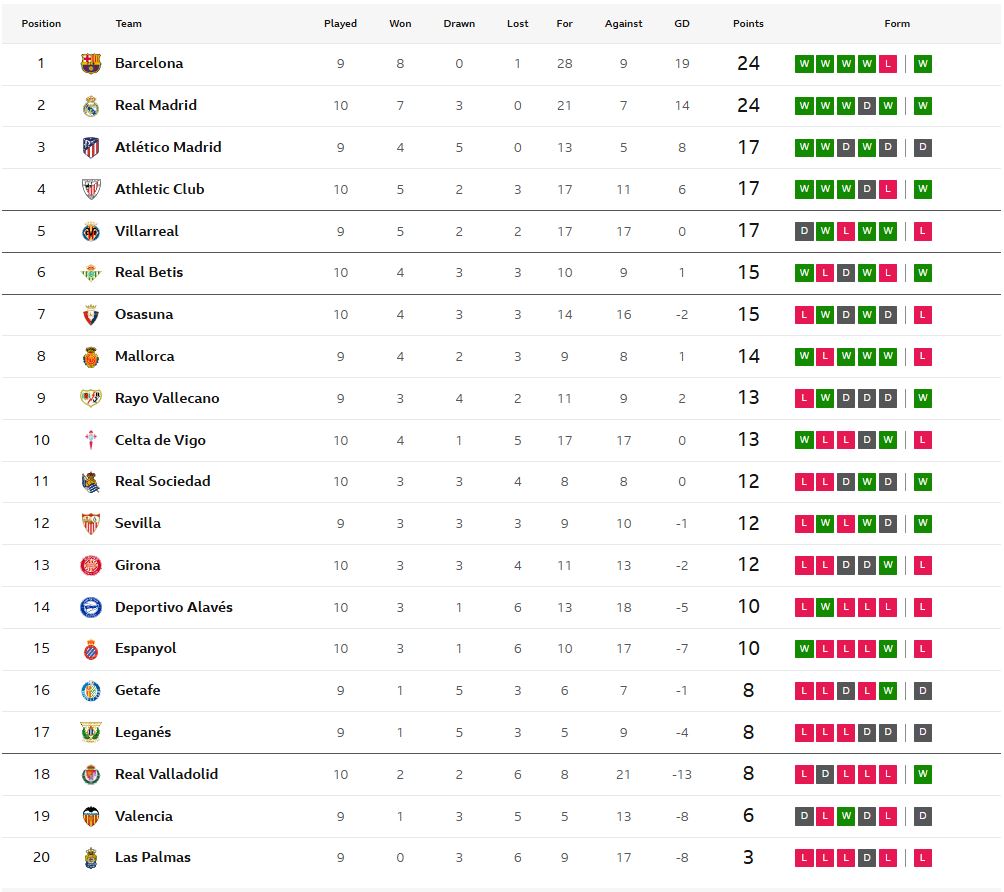Click Atlético Madrid's latest grey D form badge
1004x892 pixels.
[922, 148]
